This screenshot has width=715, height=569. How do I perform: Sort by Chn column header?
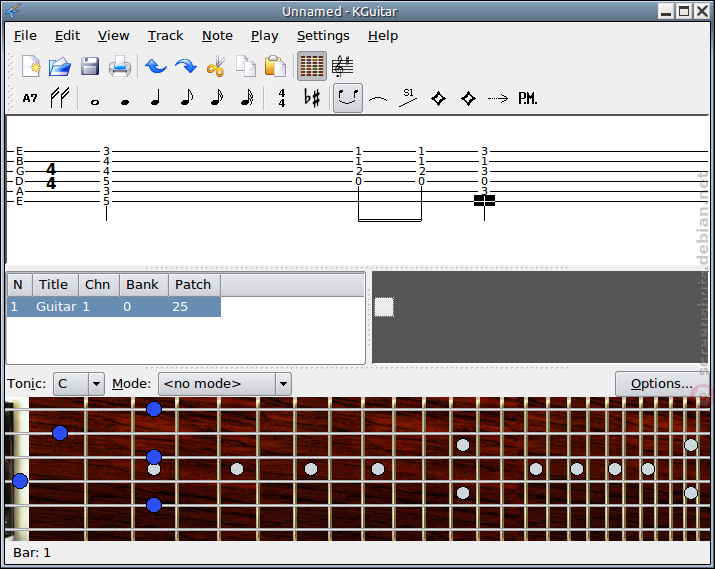point(98,284)
